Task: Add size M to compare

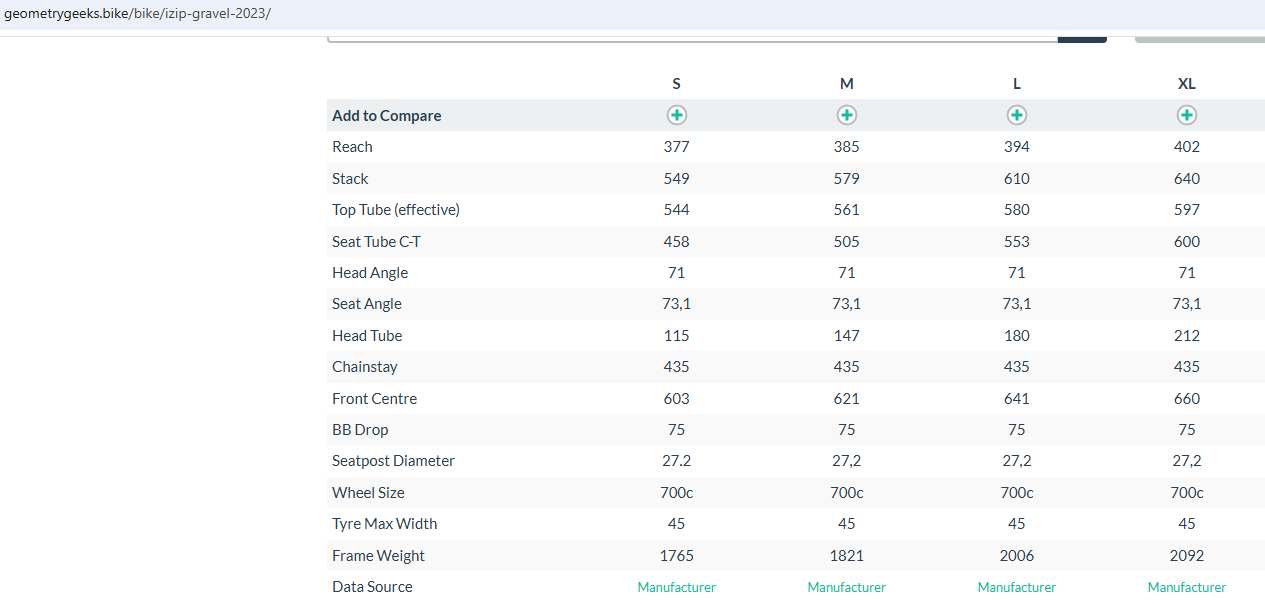Action: tap(847, 115)
